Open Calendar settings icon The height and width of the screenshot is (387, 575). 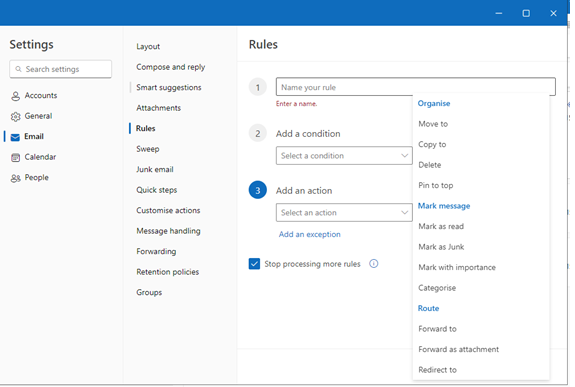coord(15,158)
